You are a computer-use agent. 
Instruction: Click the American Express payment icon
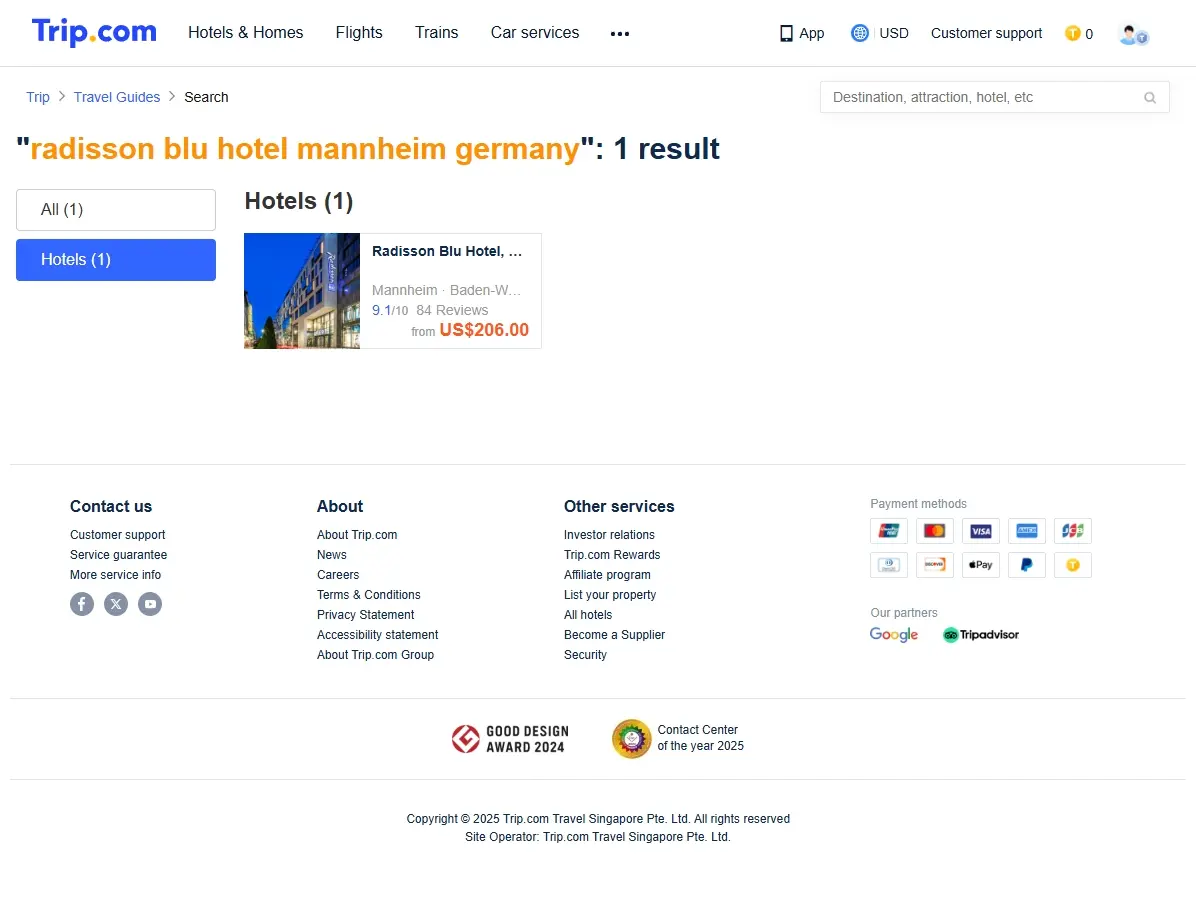[1027, 530]
